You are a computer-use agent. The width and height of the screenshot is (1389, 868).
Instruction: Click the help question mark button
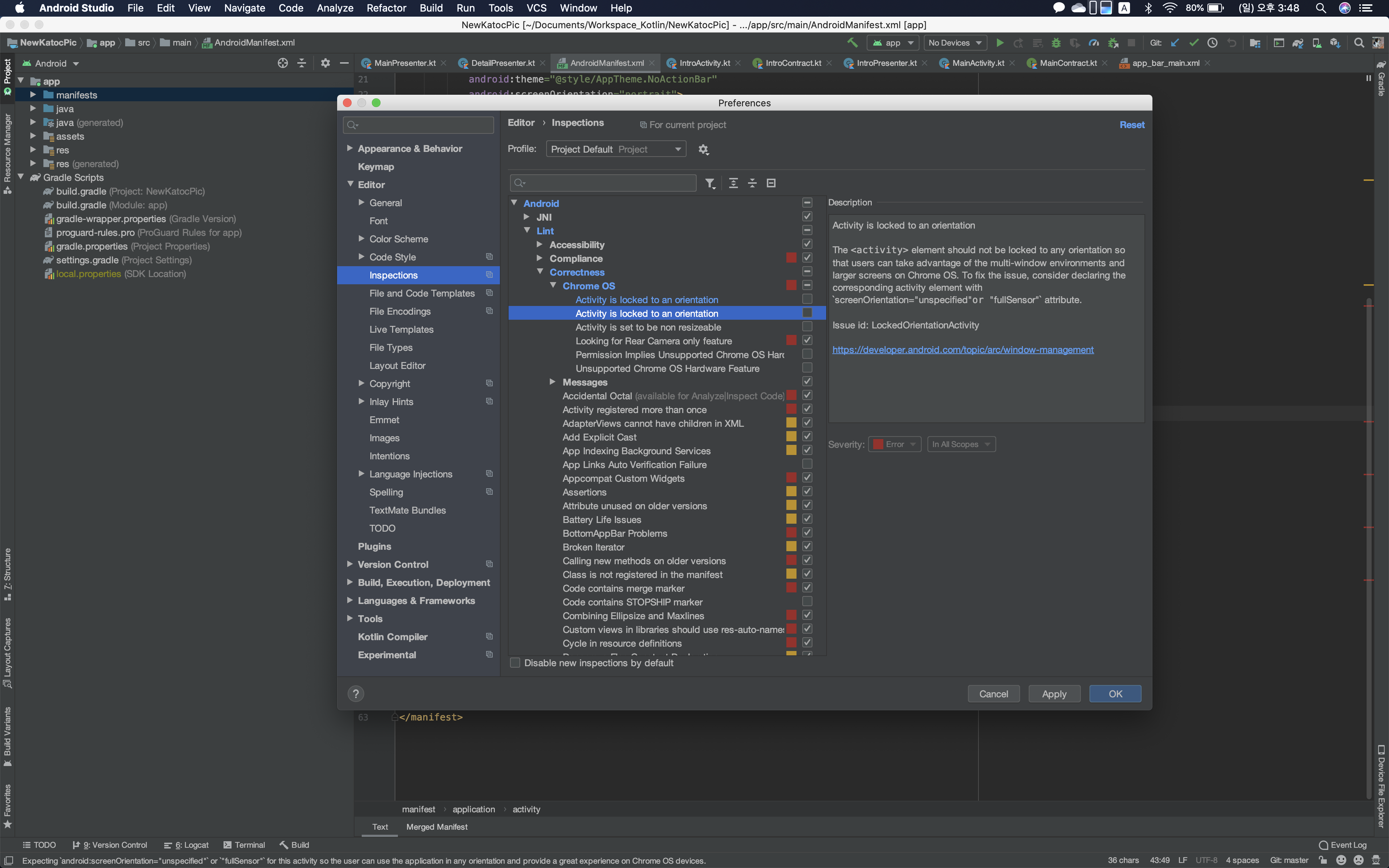pyautogui.click(x=356, y=693)
